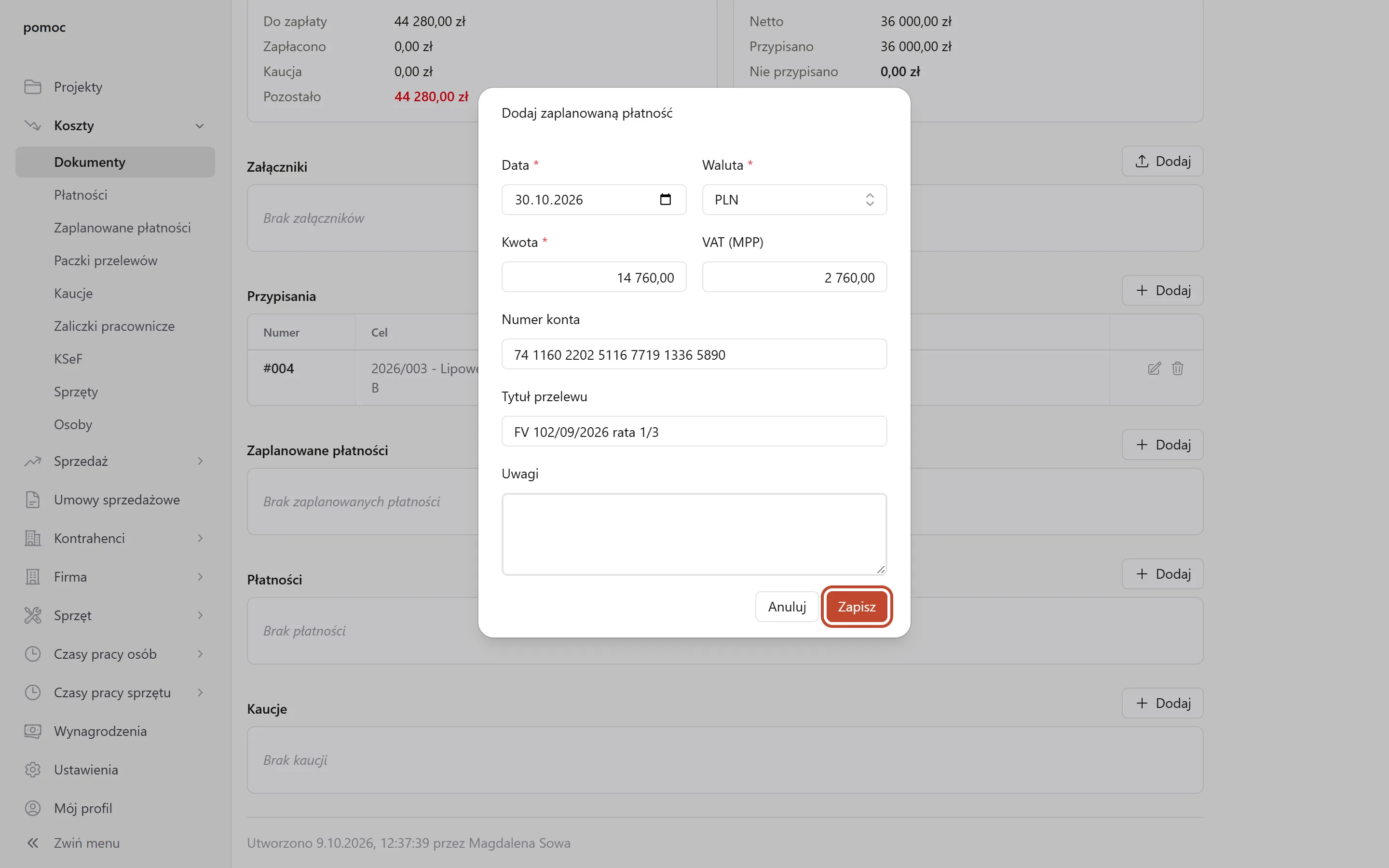The width and height of the screenshot is (1389, 868).
Task: Open the Waluta PLN dropdown
Action: click(x=794, y=199)
